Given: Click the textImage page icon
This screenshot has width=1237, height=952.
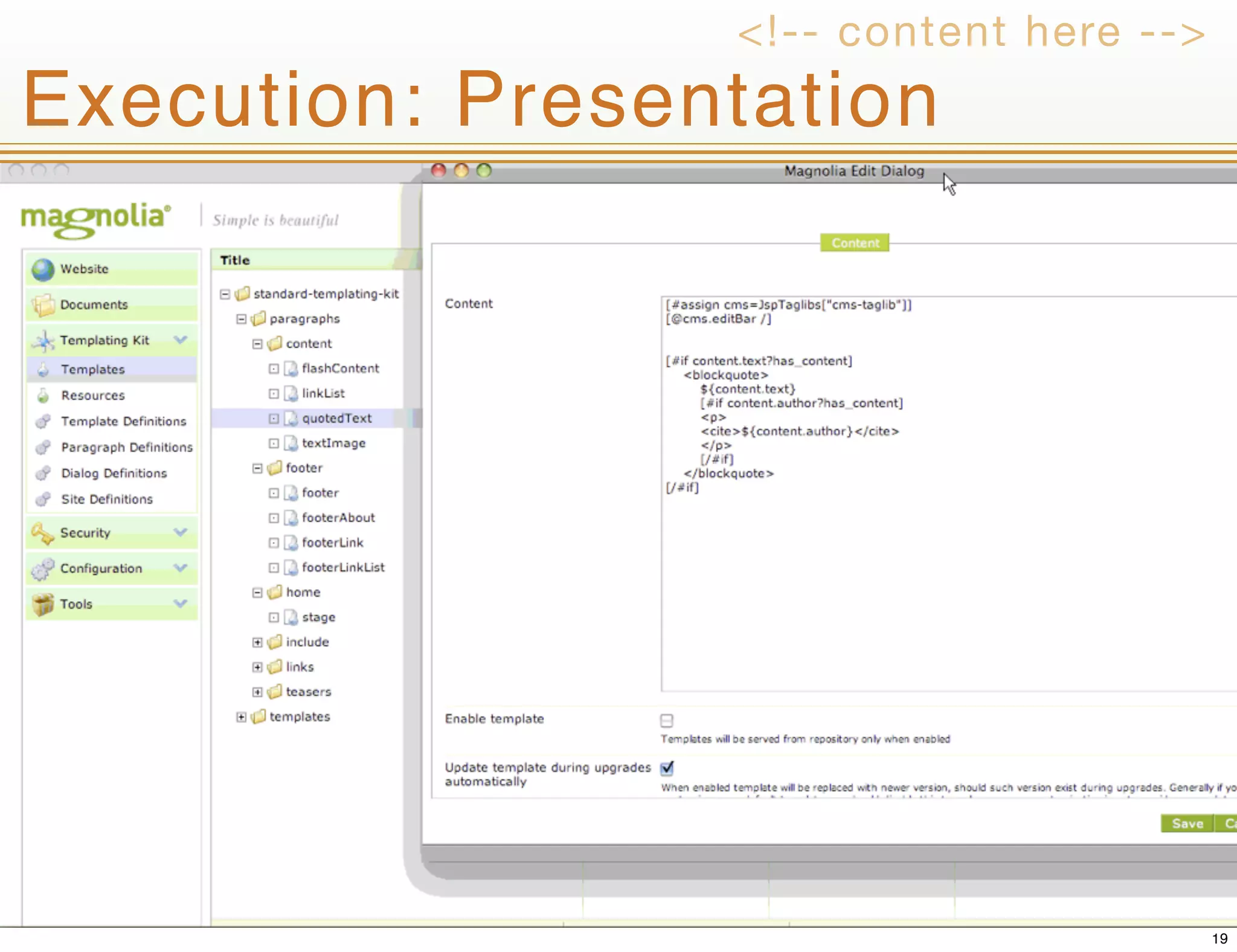Looking at the screenshot, I should point(291,443).
